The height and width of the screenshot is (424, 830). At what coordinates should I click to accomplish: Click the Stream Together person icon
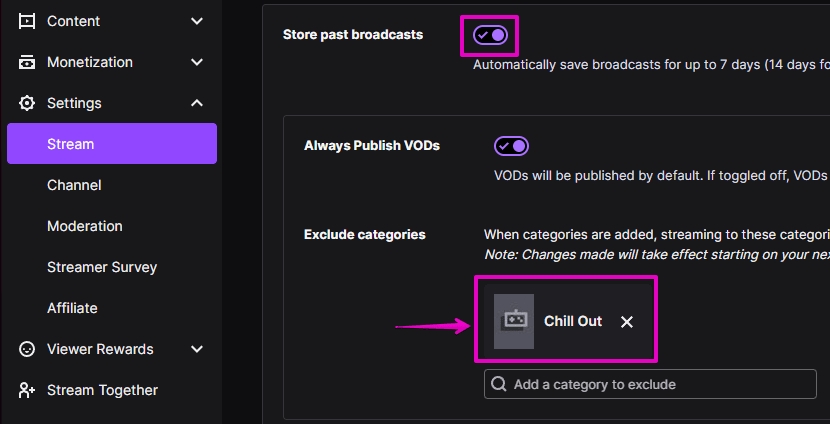26,390
